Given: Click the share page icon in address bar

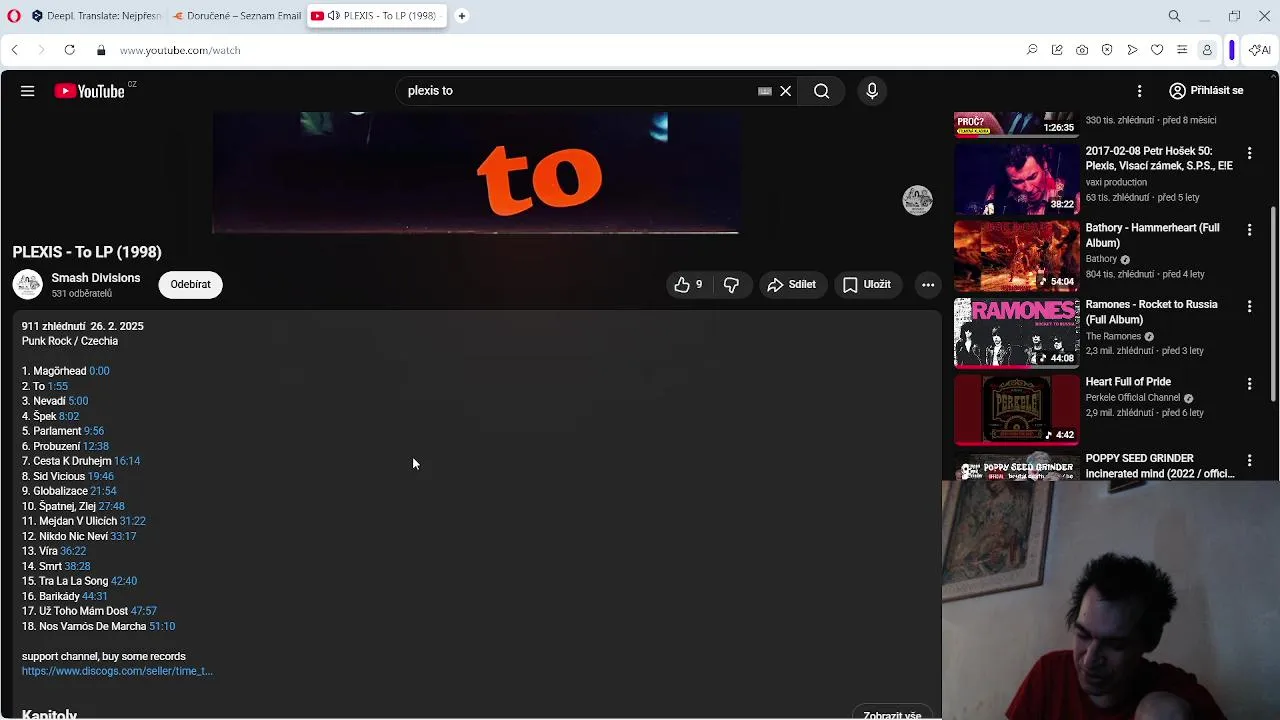Looking at the screenshot, I should click(x=1057, y=50).
